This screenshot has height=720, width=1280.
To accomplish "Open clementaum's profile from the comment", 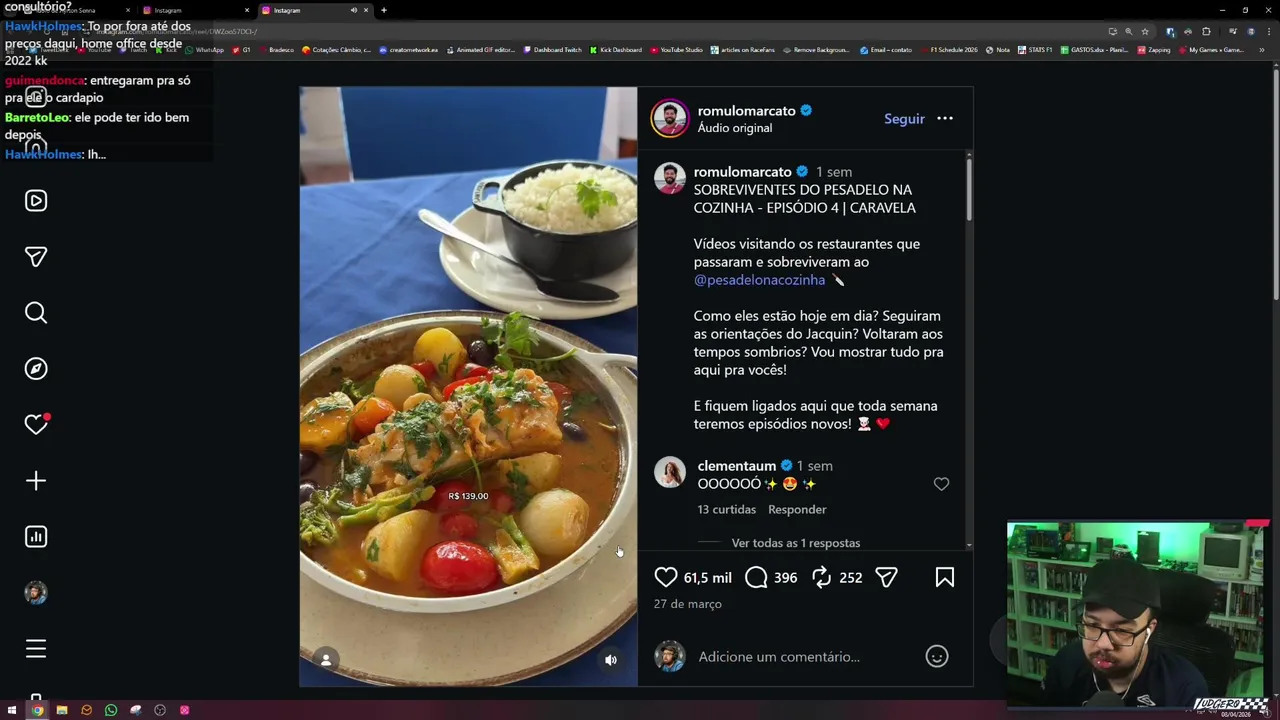I will [737, 466].
